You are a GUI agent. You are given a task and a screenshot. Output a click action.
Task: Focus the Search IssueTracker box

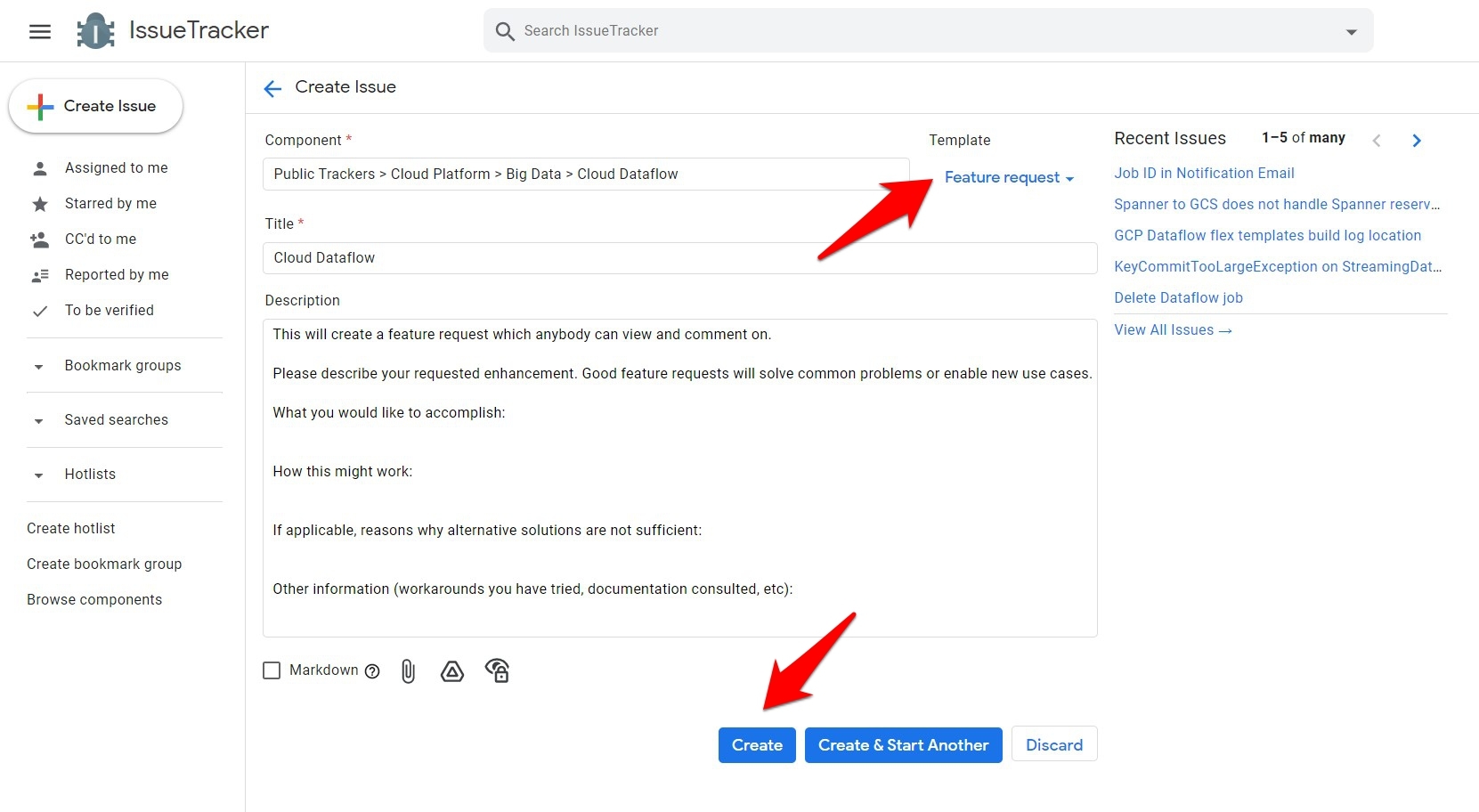point(926,31)
